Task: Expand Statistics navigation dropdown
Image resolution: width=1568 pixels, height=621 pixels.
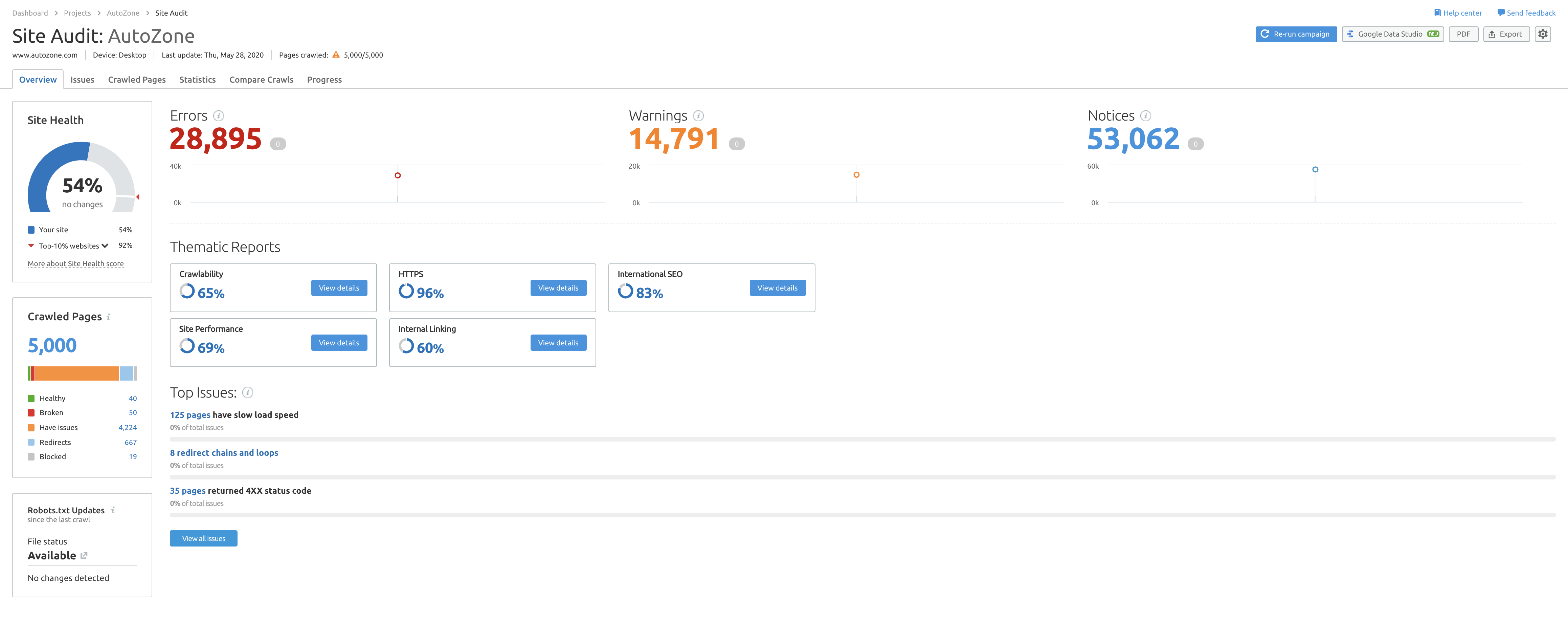Action: click(197, 79)
